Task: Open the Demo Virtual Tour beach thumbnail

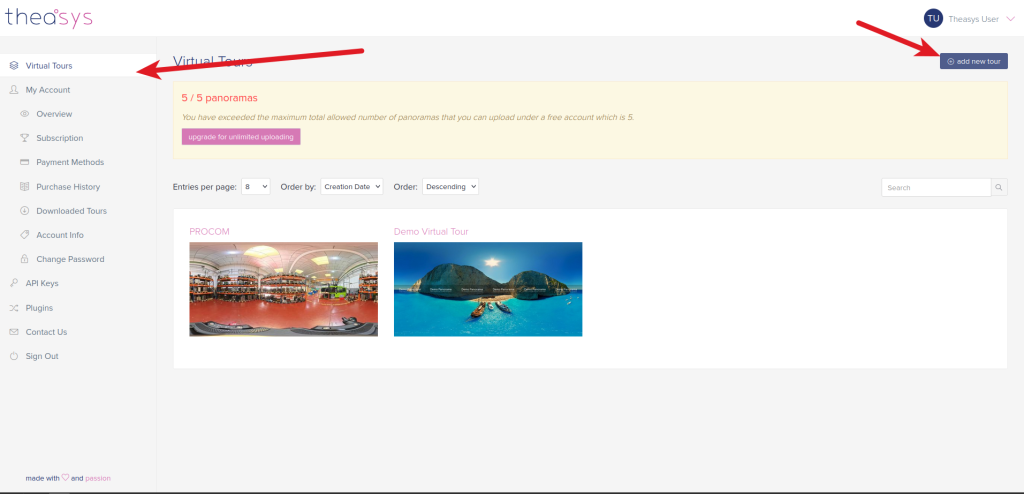Action: (x=488, y=289)
